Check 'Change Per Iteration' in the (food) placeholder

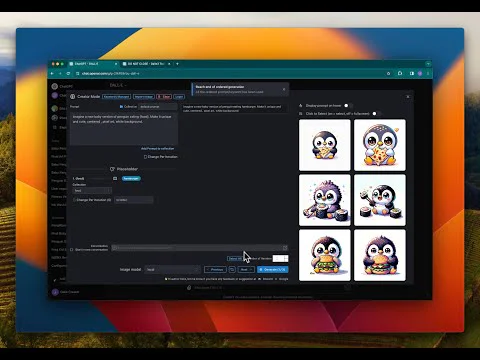pyautogui.click(x=74, y=200)
